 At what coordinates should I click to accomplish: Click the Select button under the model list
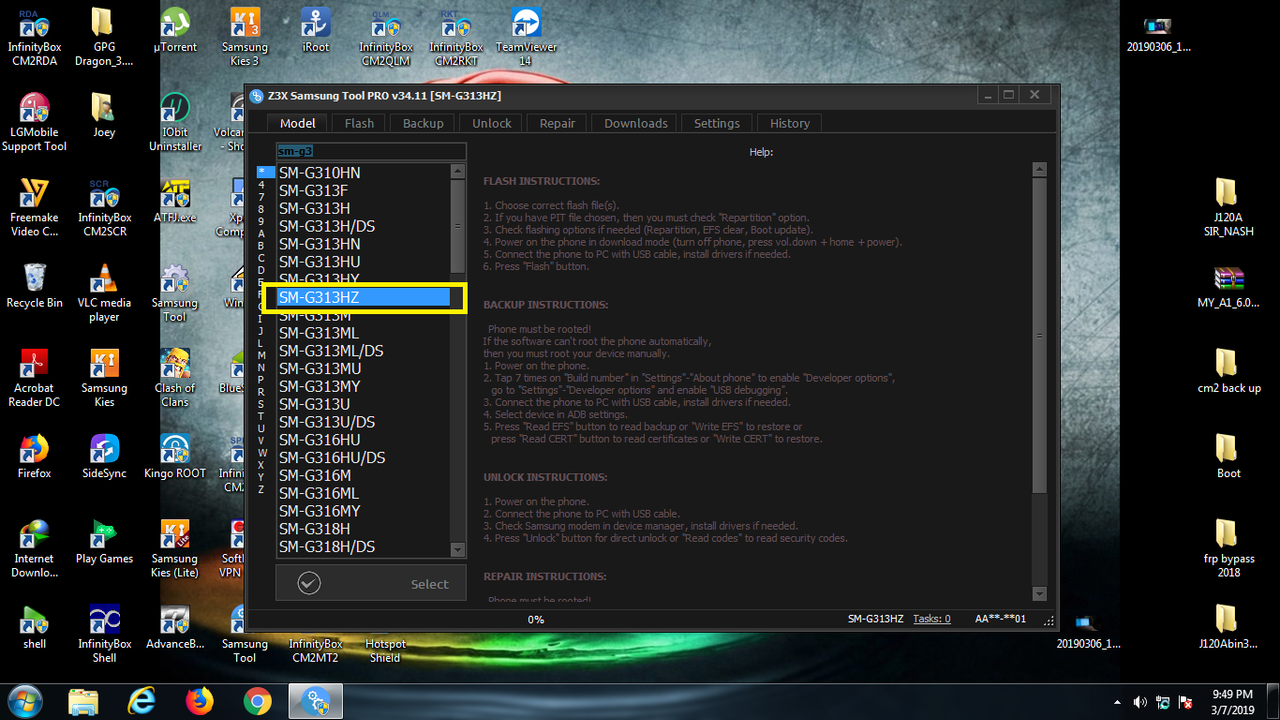(x=371, y=584)
